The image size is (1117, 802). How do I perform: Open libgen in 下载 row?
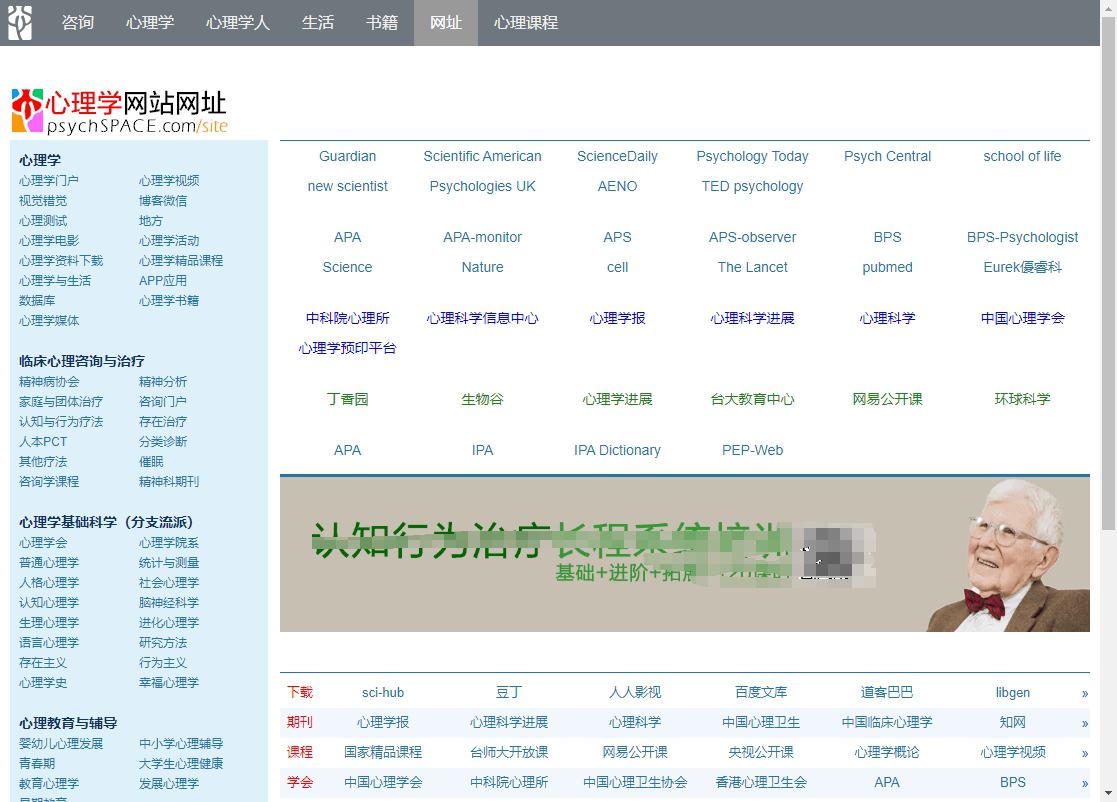point(1012,692)
